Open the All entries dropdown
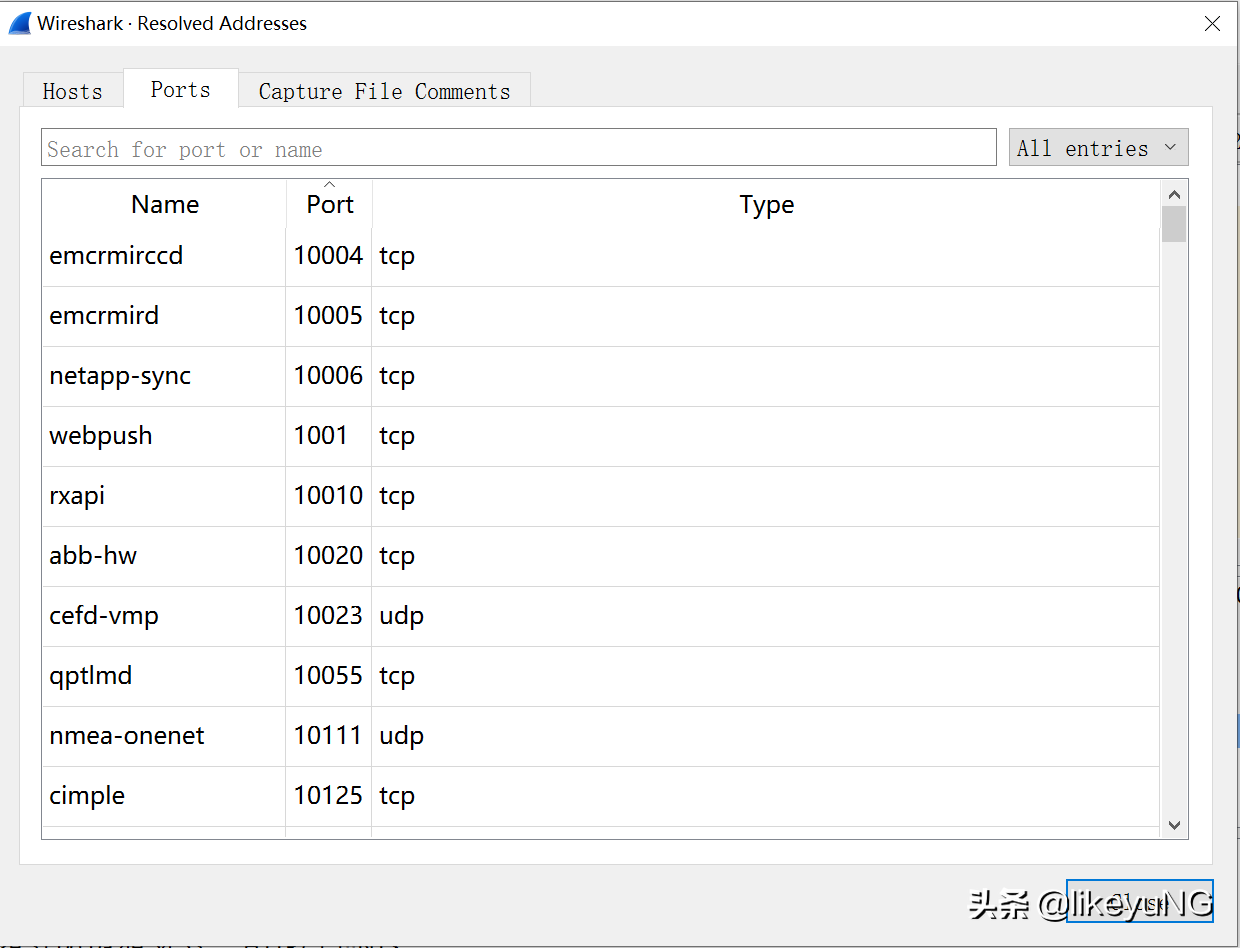 (x=1098, y=148)
